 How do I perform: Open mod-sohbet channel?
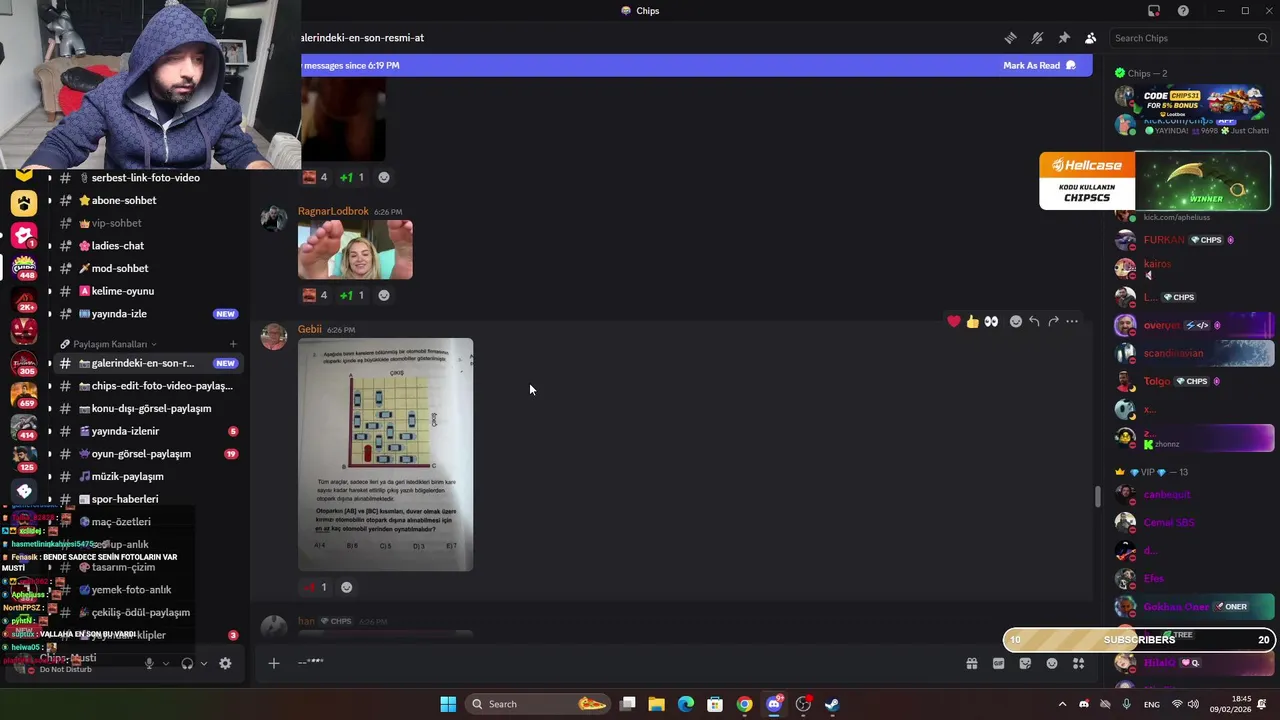click(x=145, y=268)
